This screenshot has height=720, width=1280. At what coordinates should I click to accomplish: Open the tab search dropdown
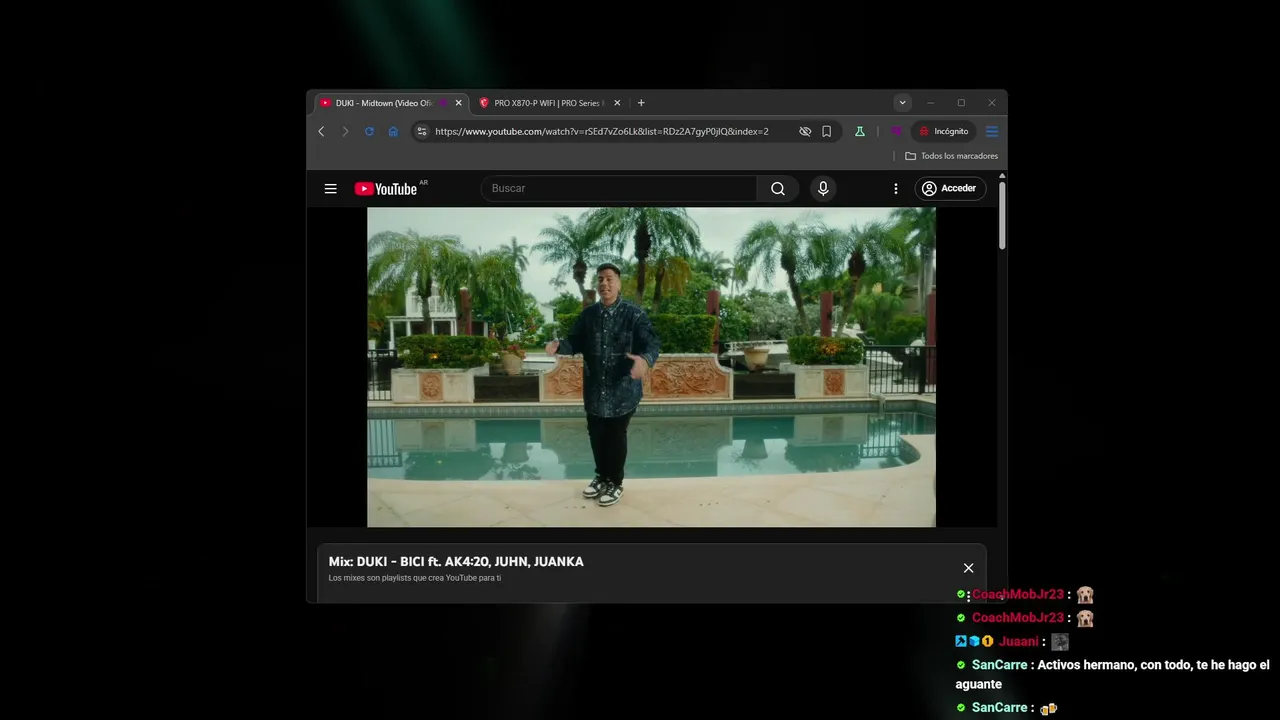point(902,103)
